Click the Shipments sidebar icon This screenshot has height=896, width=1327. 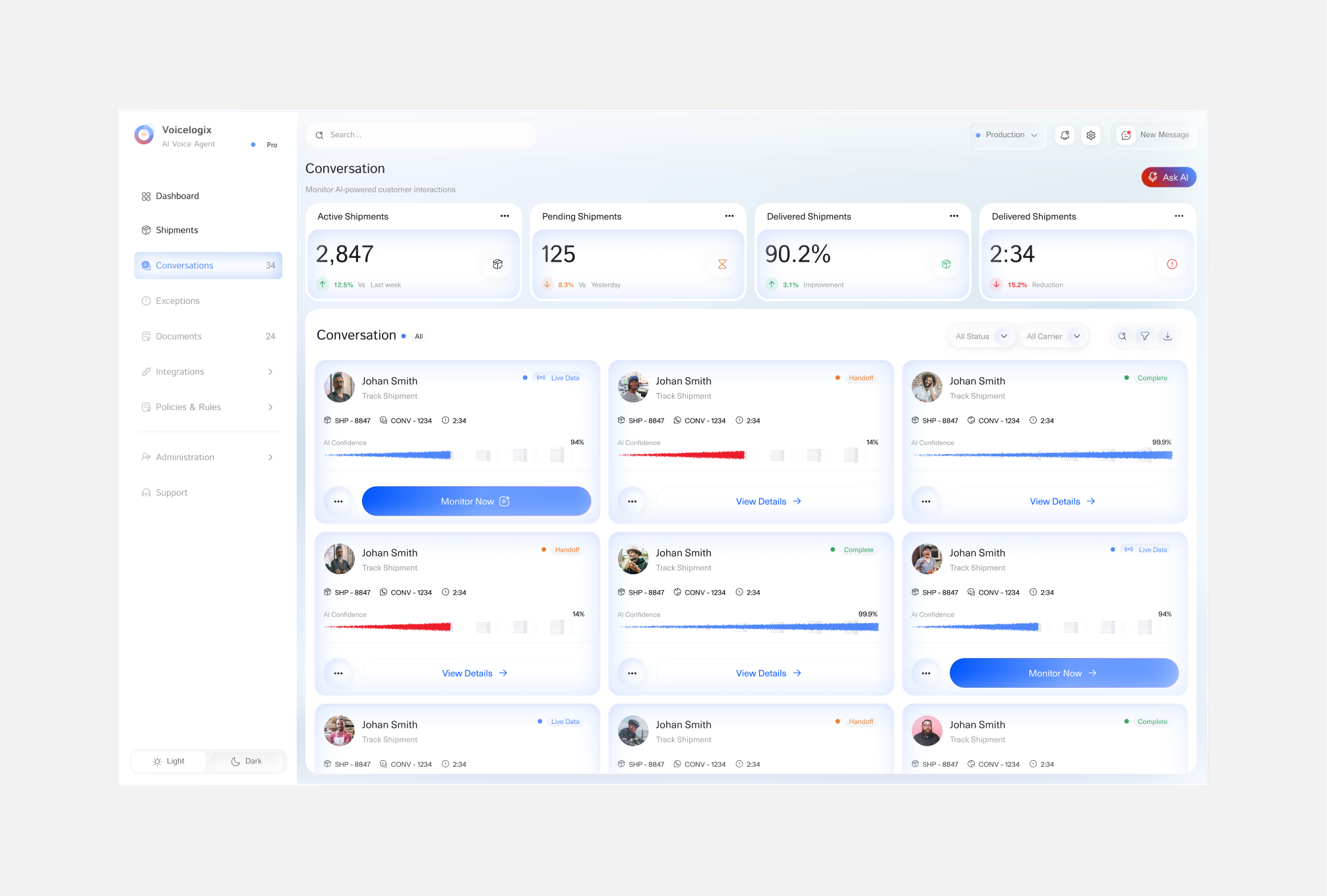tap(146, 229)
